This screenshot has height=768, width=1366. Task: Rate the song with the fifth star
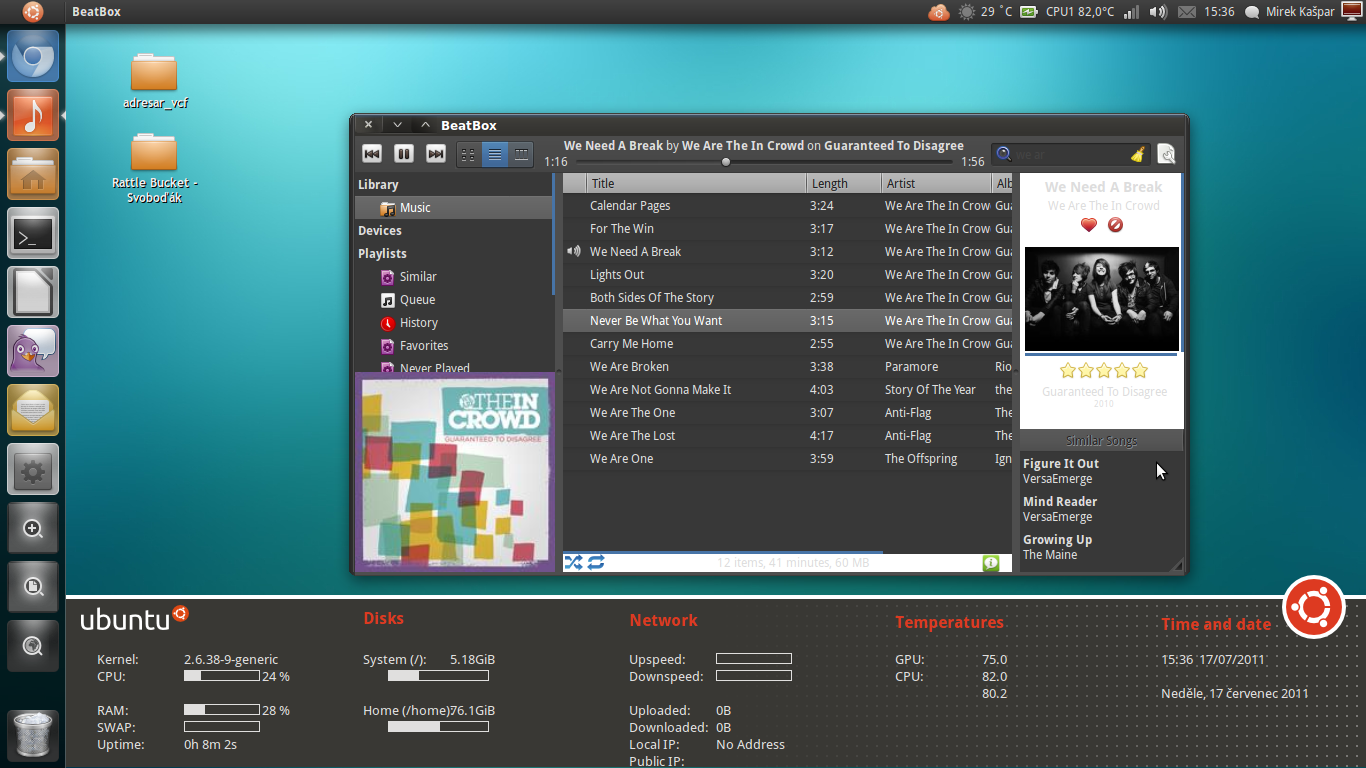[1139, 370]
